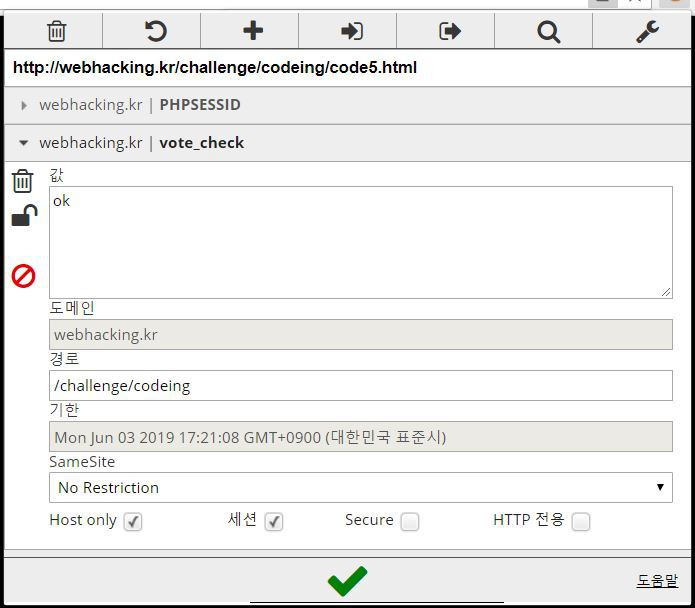Delete all cookies with toolbar trash icon

pyautogui.click(x=57, y=31)
